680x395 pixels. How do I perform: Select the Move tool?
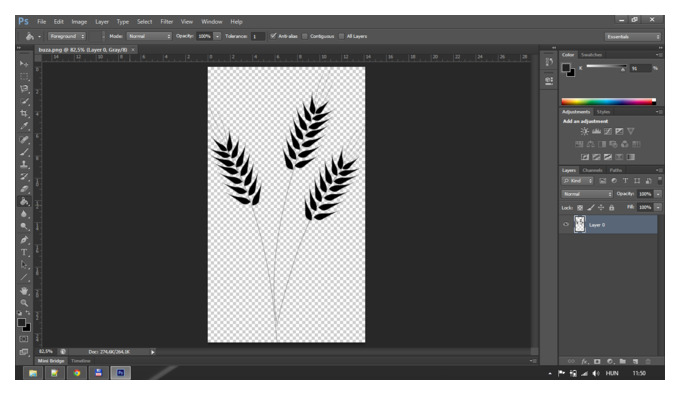[24, 64]
